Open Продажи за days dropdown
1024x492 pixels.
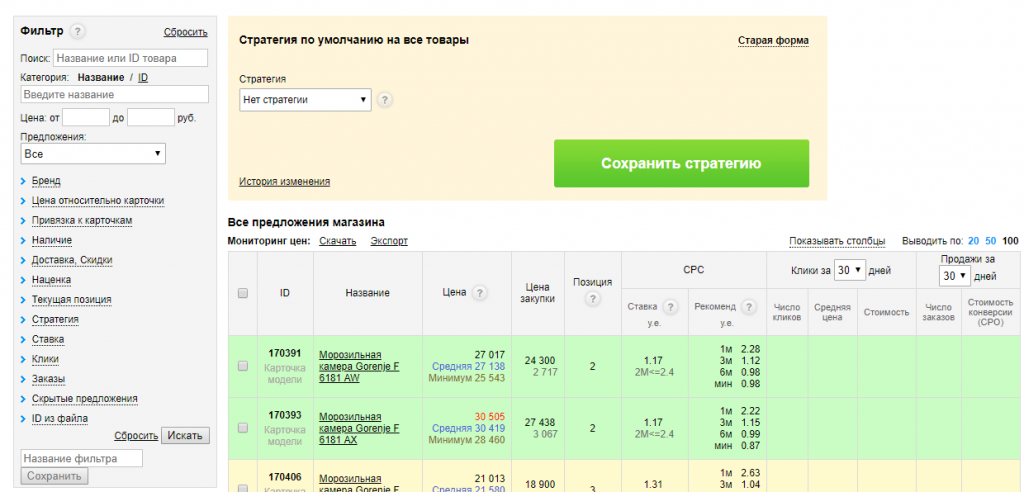[x=955, y=276]
